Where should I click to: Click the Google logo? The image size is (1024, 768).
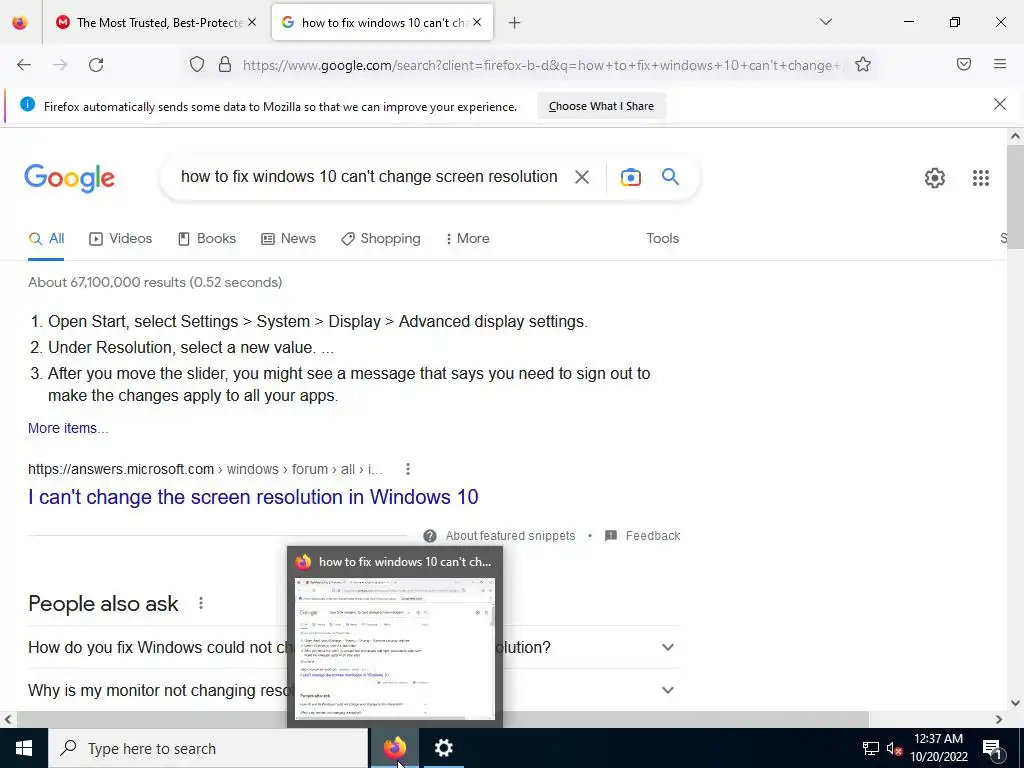coord(70,178)
